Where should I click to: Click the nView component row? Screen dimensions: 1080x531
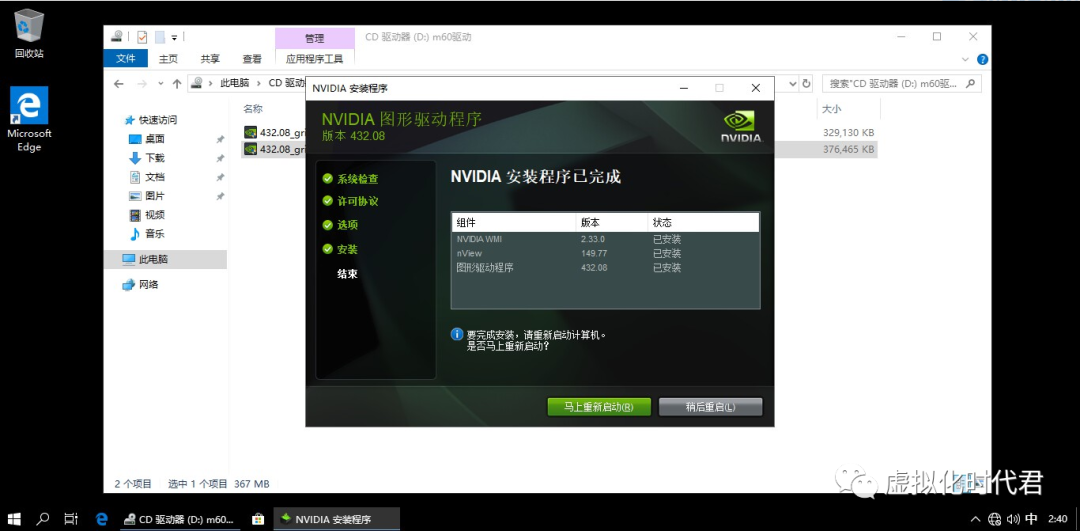pyautogui.click(x=605, y=253)
